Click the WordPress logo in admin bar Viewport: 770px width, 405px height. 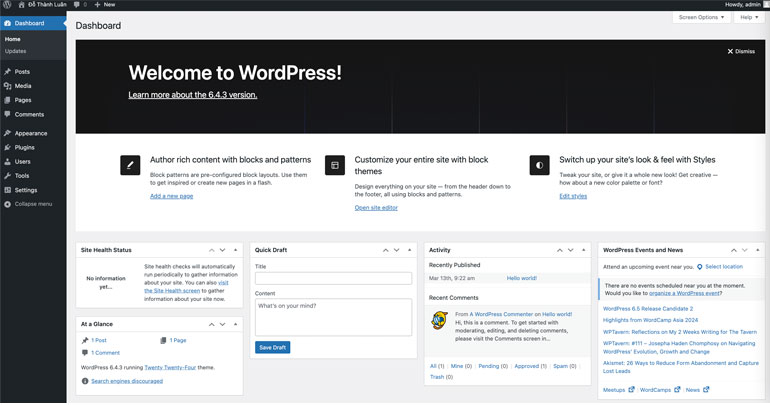coord(7,4)
